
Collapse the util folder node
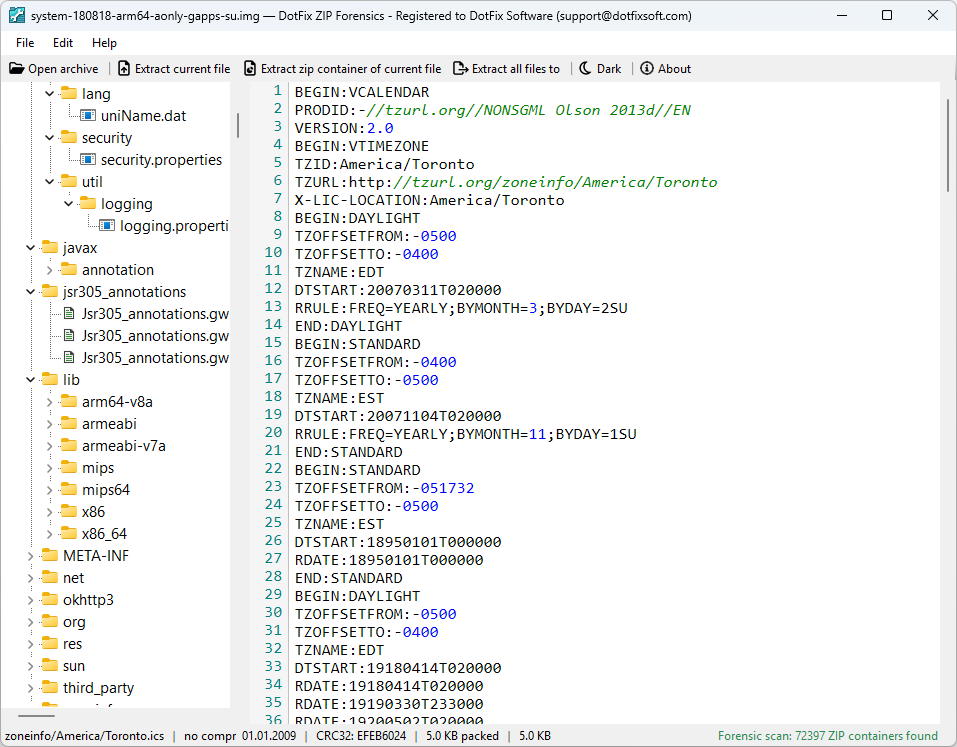coord(50,181)
